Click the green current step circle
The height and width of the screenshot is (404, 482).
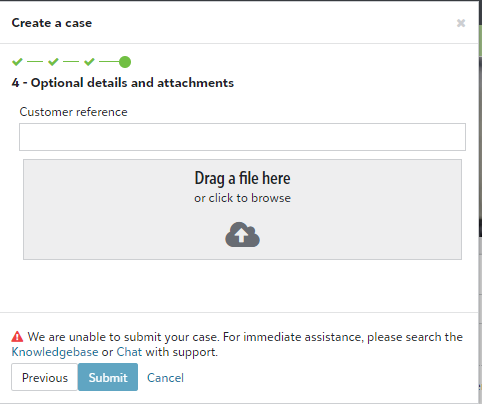click(125, 62)
